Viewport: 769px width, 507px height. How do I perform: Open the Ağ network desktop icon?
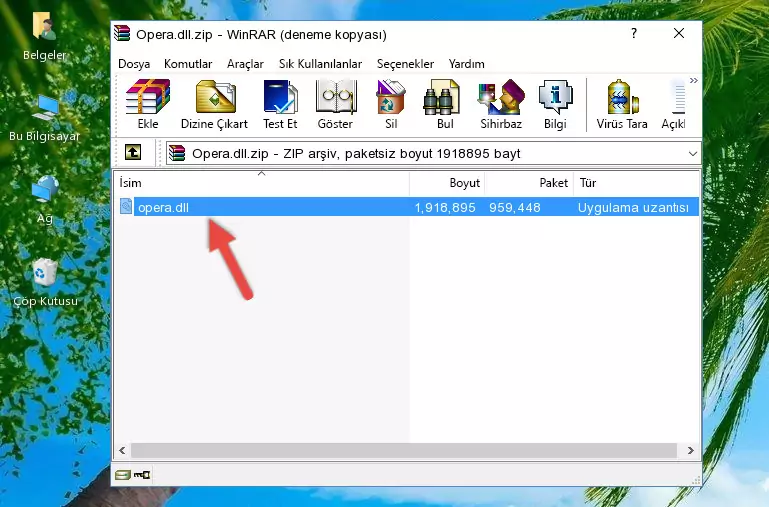(x=45, y=200)
